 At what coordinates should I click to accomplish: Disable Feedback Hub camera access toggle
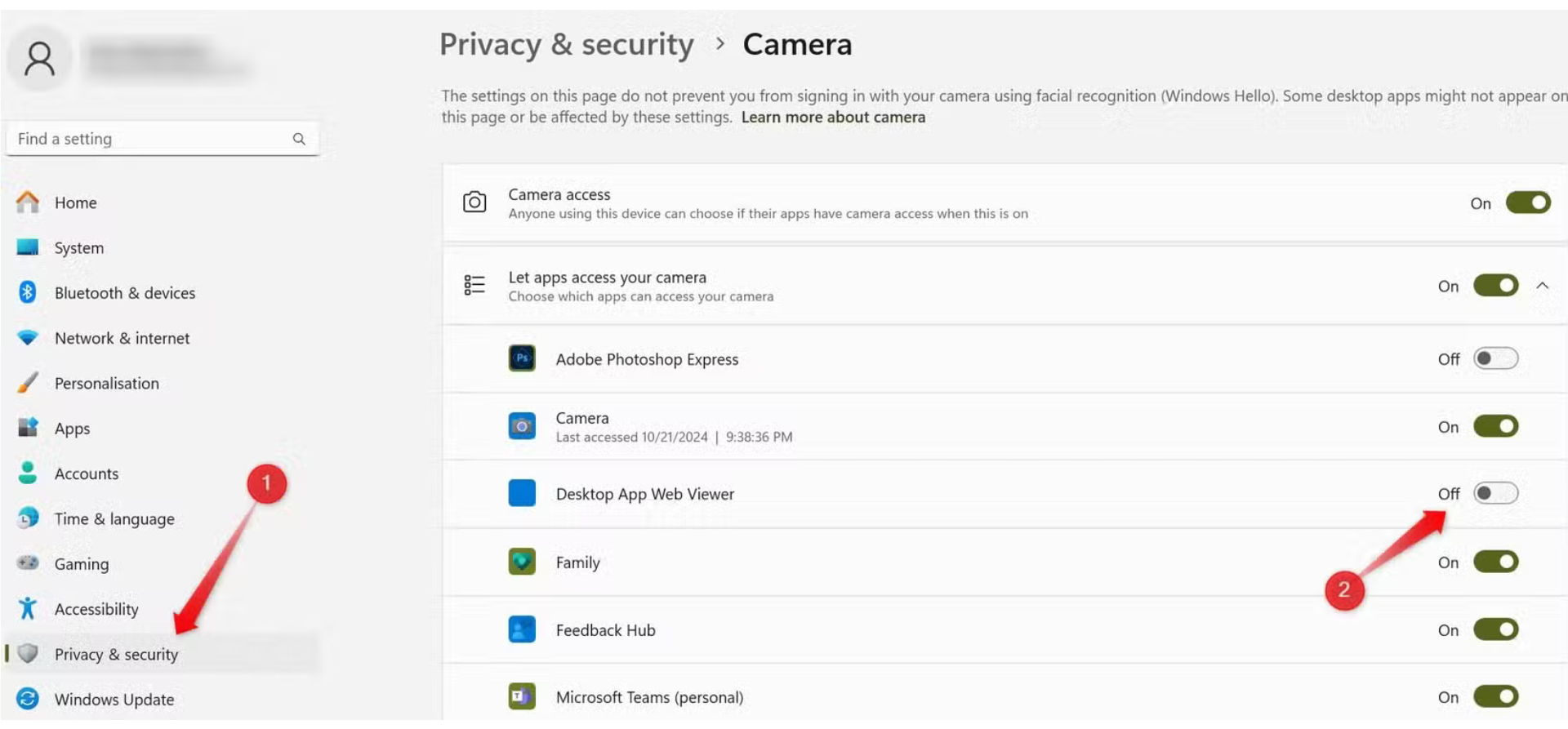coord(1495,629)
